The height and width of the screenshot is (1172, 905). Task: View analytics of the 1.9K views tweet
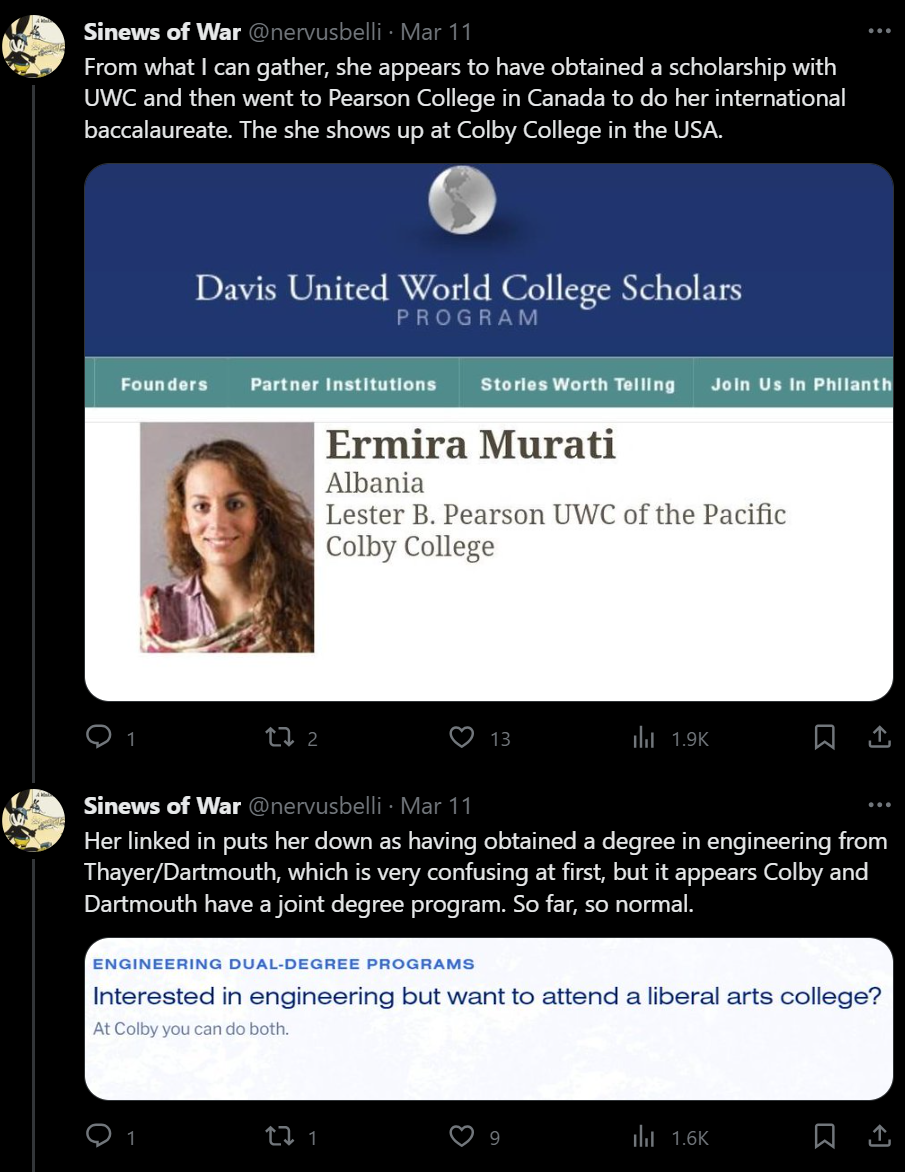[645, 738]
